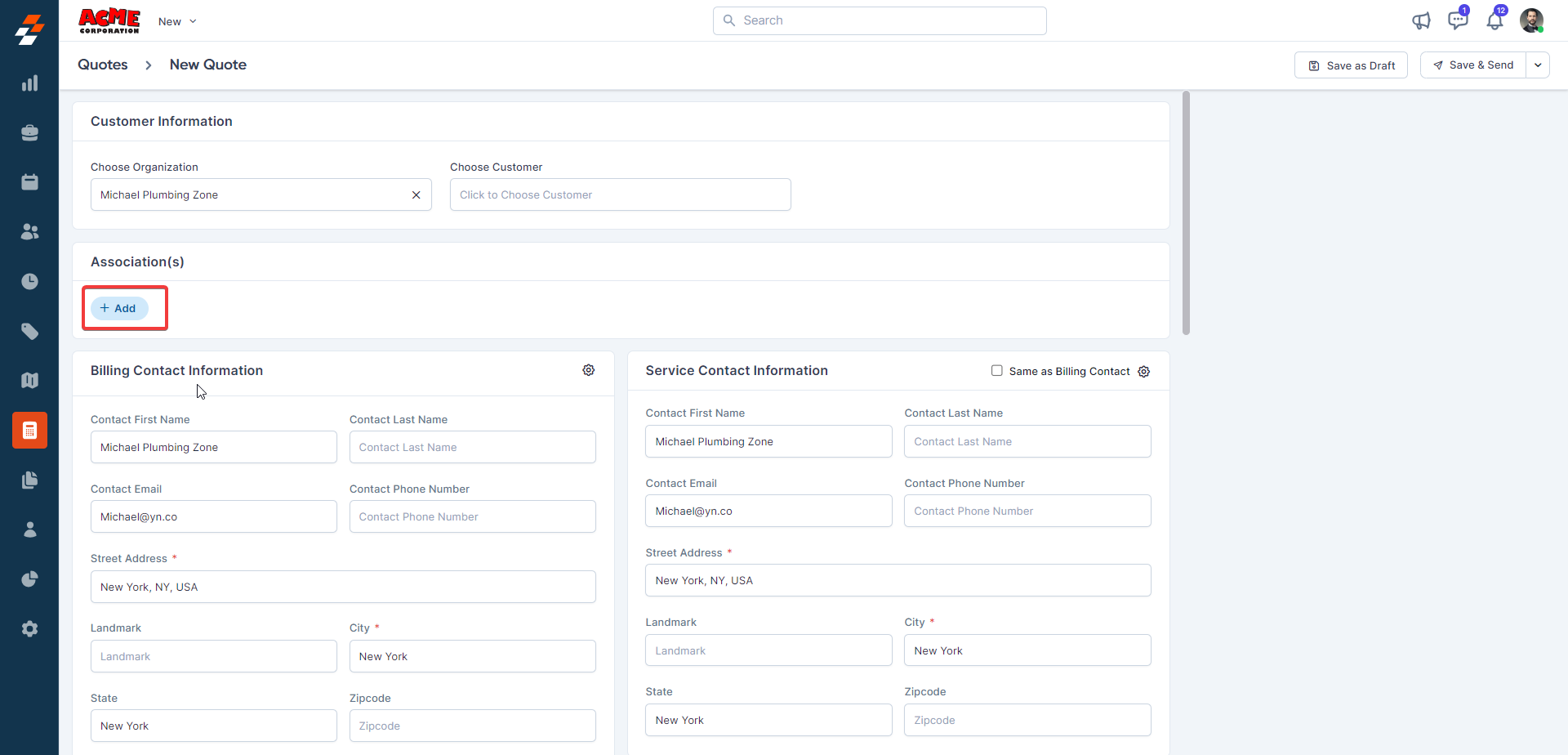Expand the Save & Send options arrow
The image size is (1568, 755).
pyautogui.click(x=1537, y=65)
